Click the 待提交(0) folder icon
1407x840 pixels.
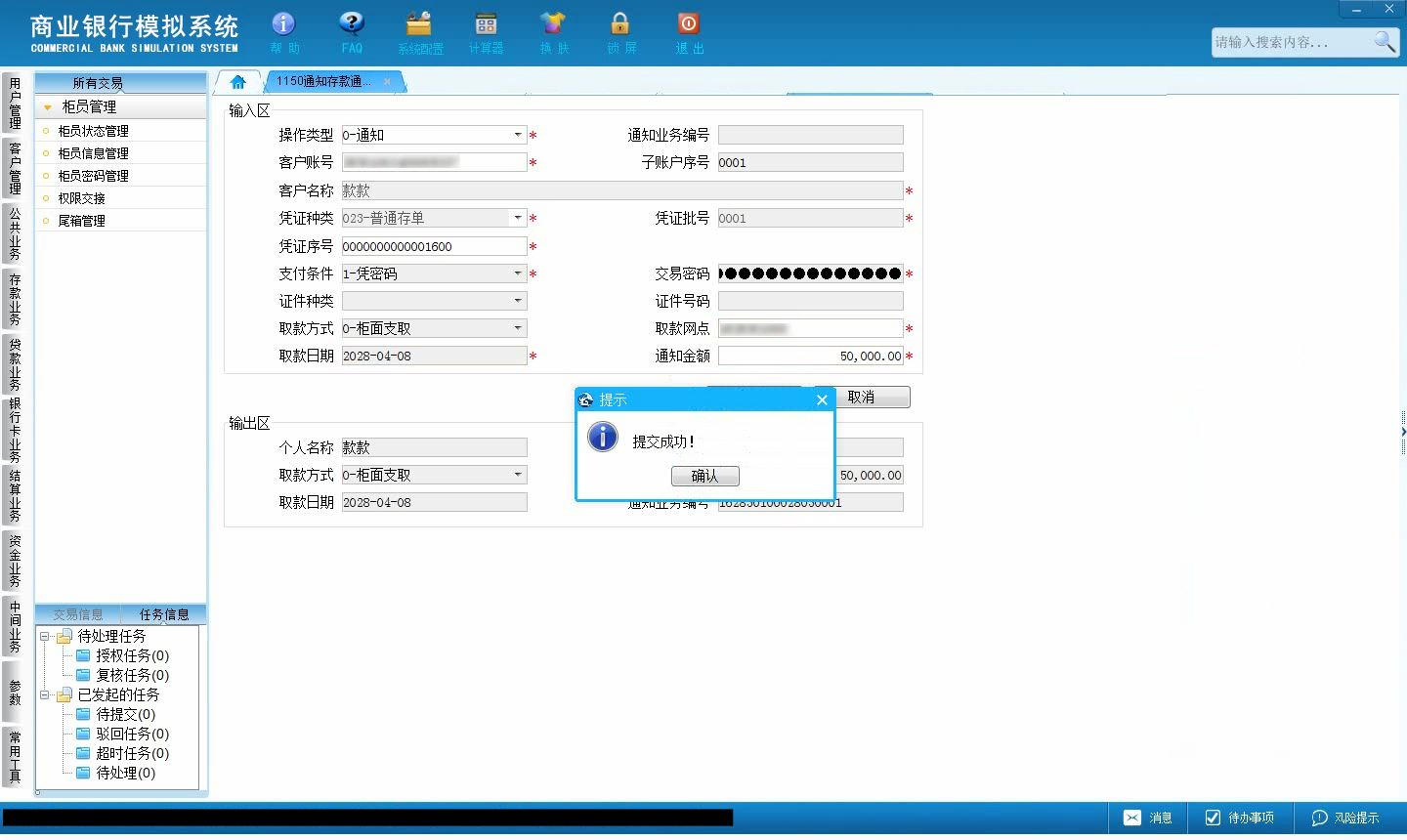click(x=83, y=714)
